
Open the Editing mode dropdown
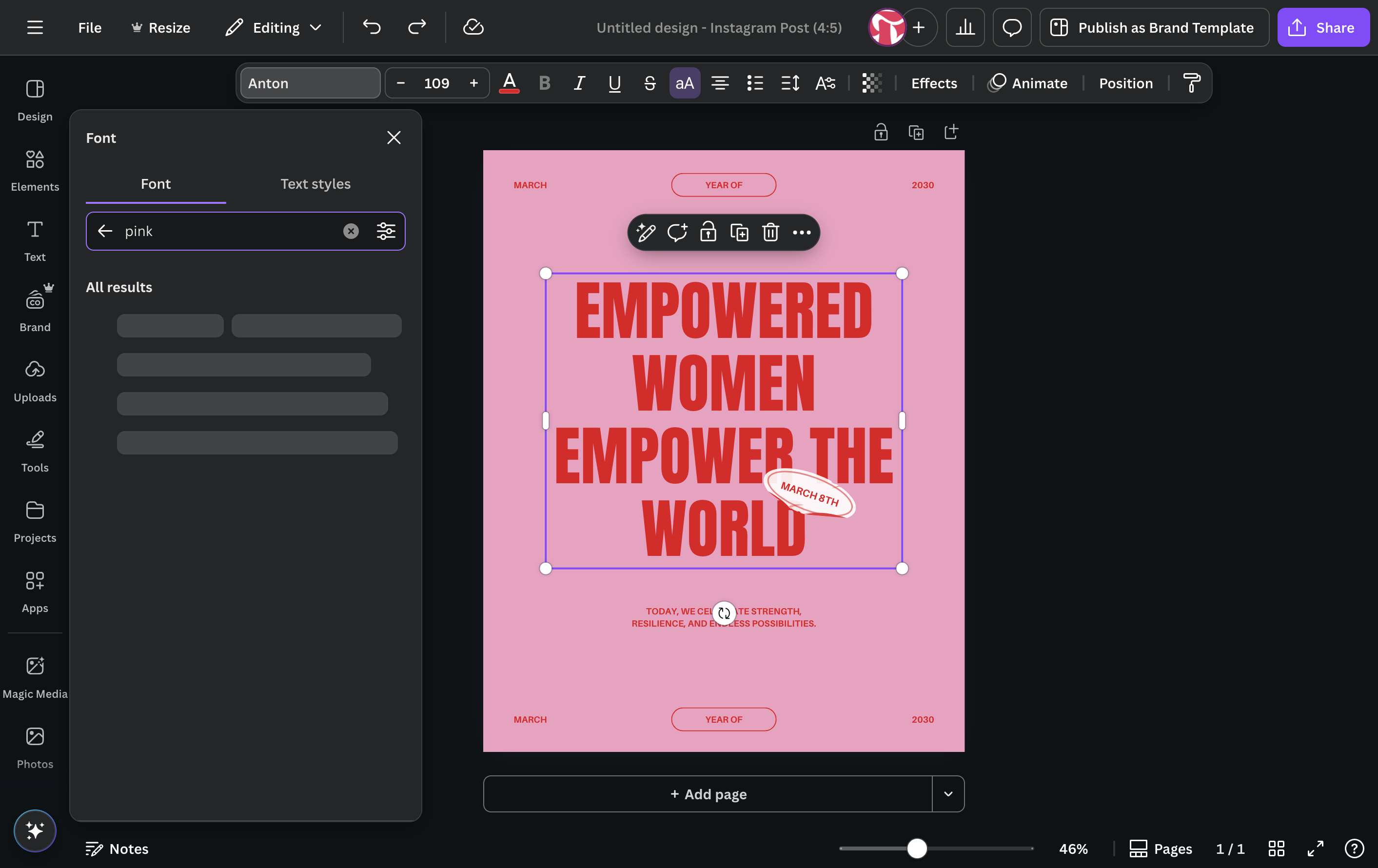274,27
